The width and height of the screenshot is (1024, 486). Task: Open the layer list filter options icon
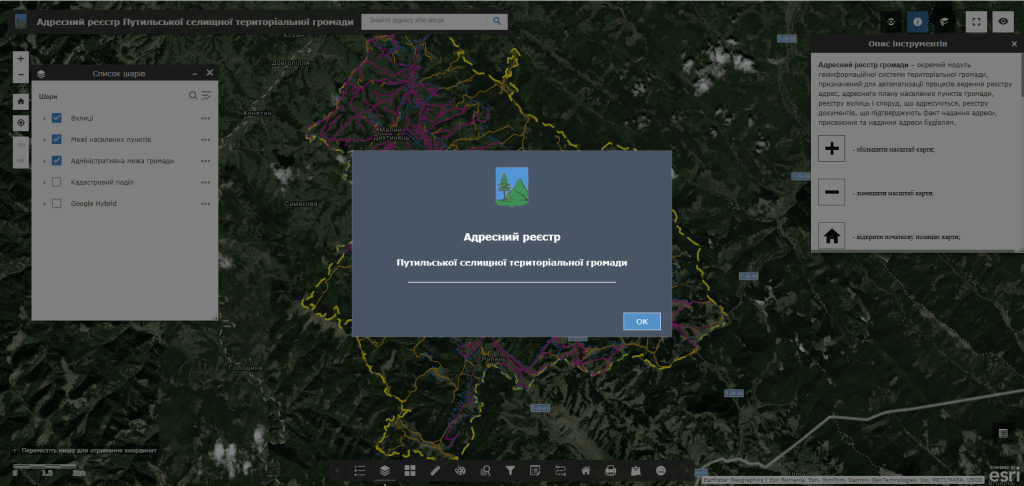tap(206, 95)
